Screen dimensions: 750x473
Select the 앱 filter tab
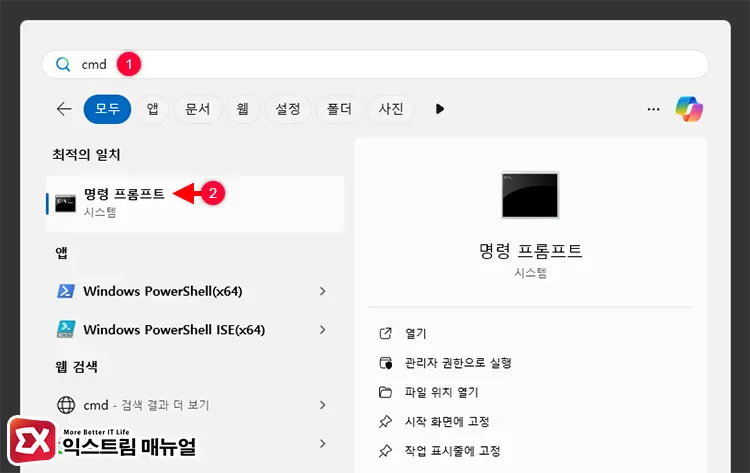pos(153,109)
